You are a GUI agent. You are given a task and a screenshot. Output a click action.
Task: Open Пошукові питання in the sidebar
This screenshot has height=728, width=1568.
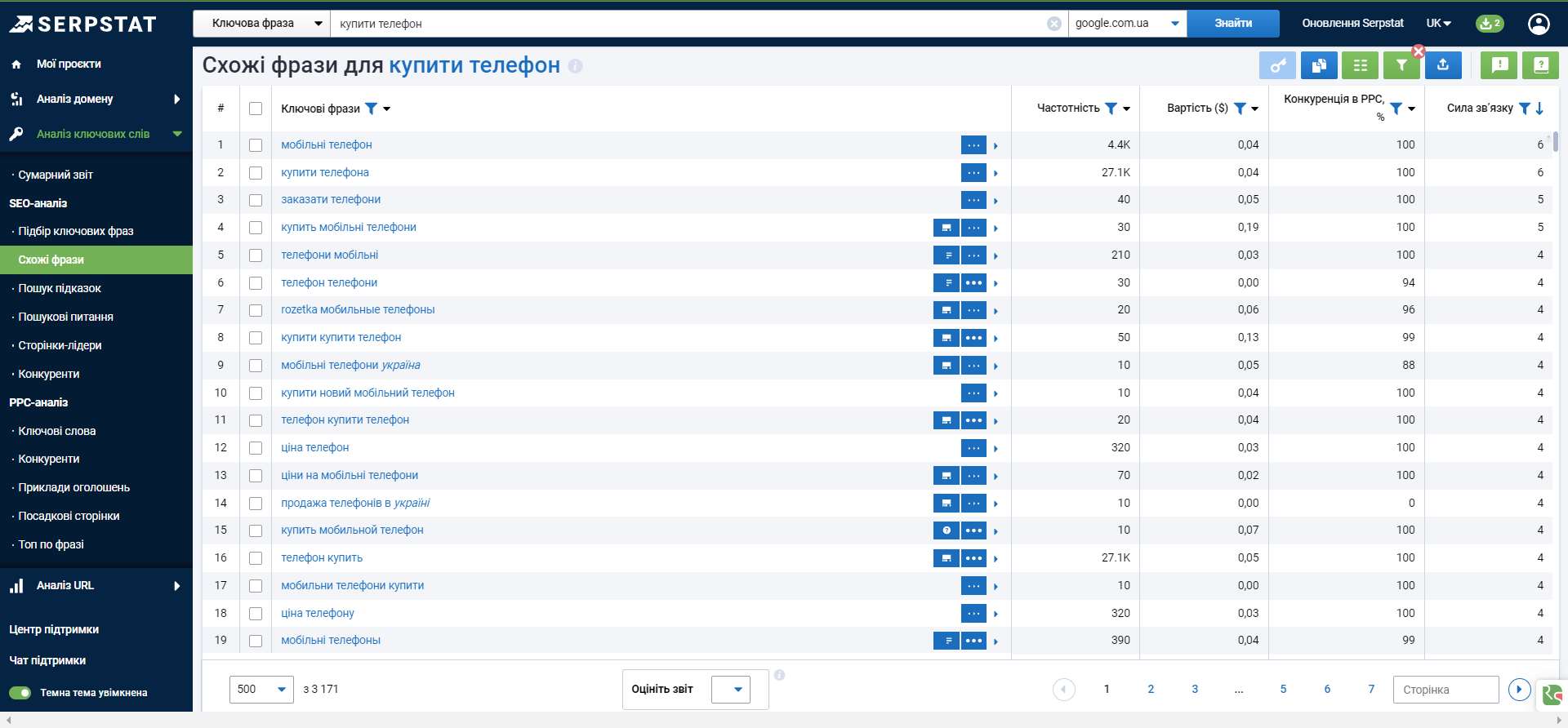click(65, 317)
